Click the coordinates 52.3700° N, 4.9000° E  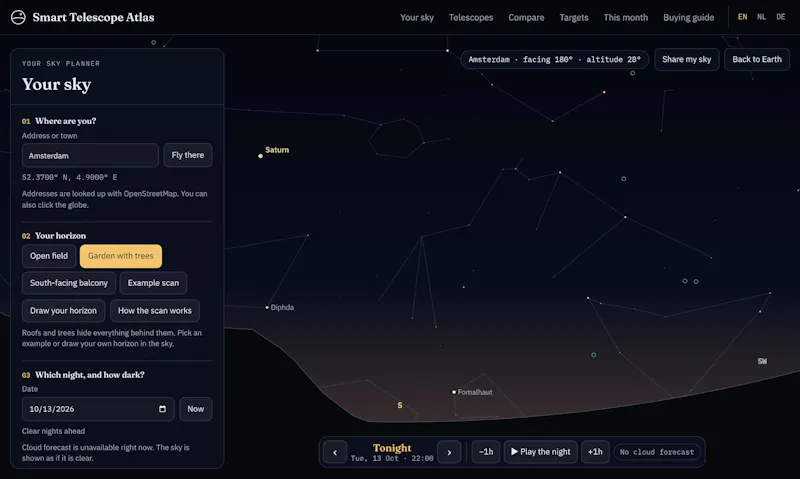[x=69, y=178]
